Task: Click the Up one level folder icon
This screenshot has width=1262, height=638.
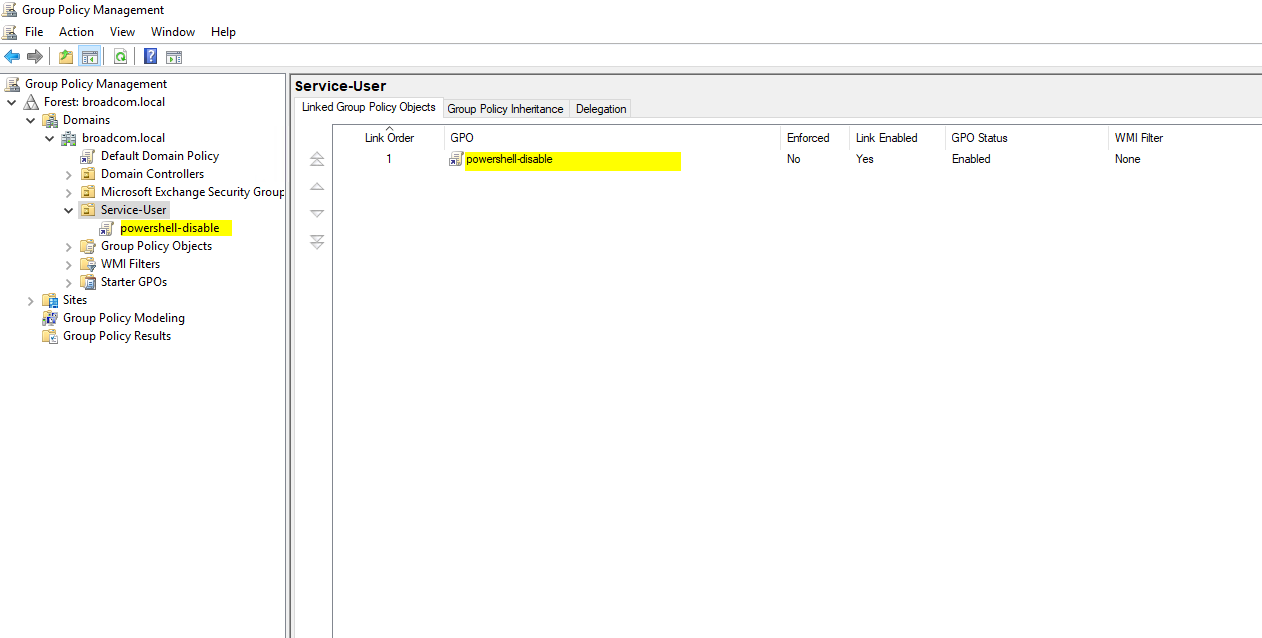Action: pos(66,57)
